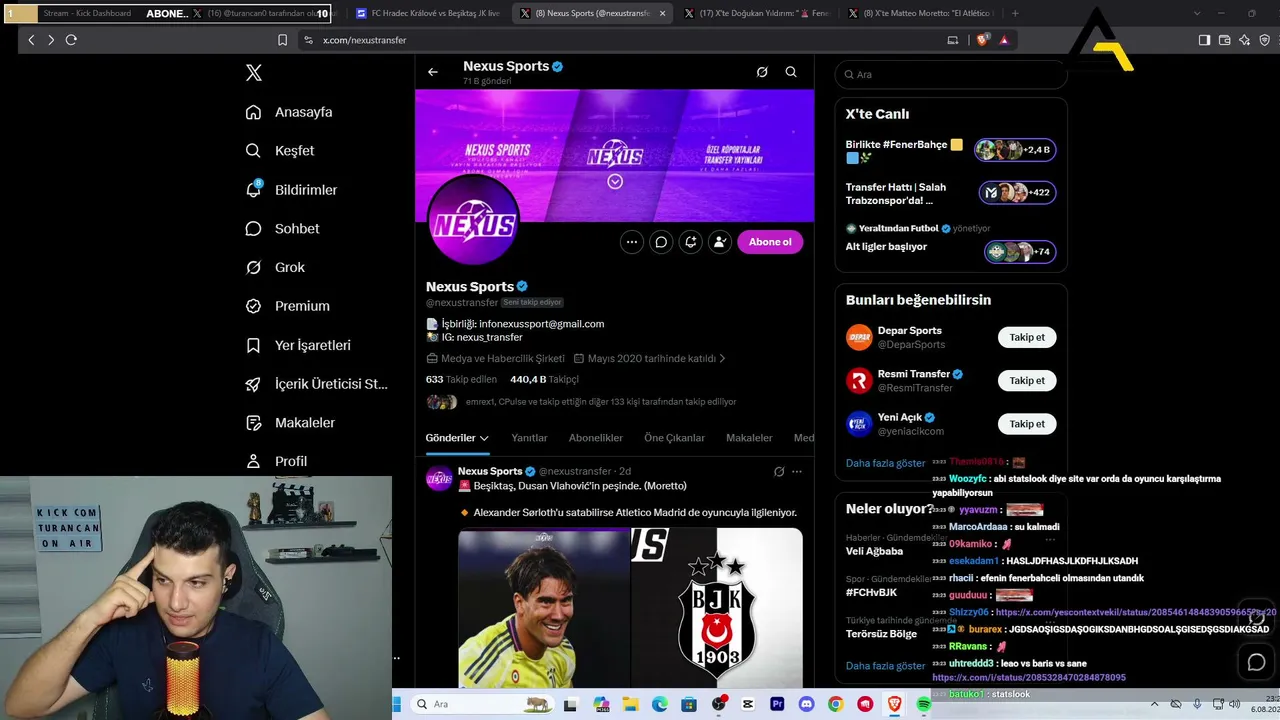
Task: Switch to the Abonelikler tab
Action: pyautogui.click(x=596, y=438)
